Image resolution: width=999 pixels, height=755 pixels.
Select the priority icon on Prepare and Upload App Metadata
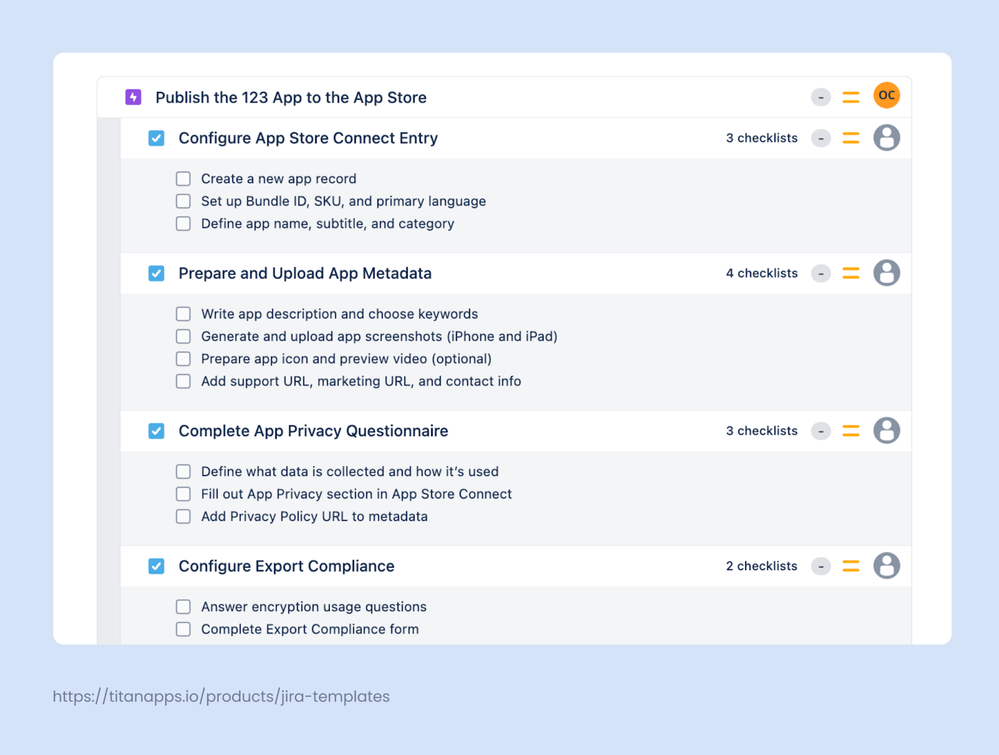pyautogui.click(x=851, y=273)
